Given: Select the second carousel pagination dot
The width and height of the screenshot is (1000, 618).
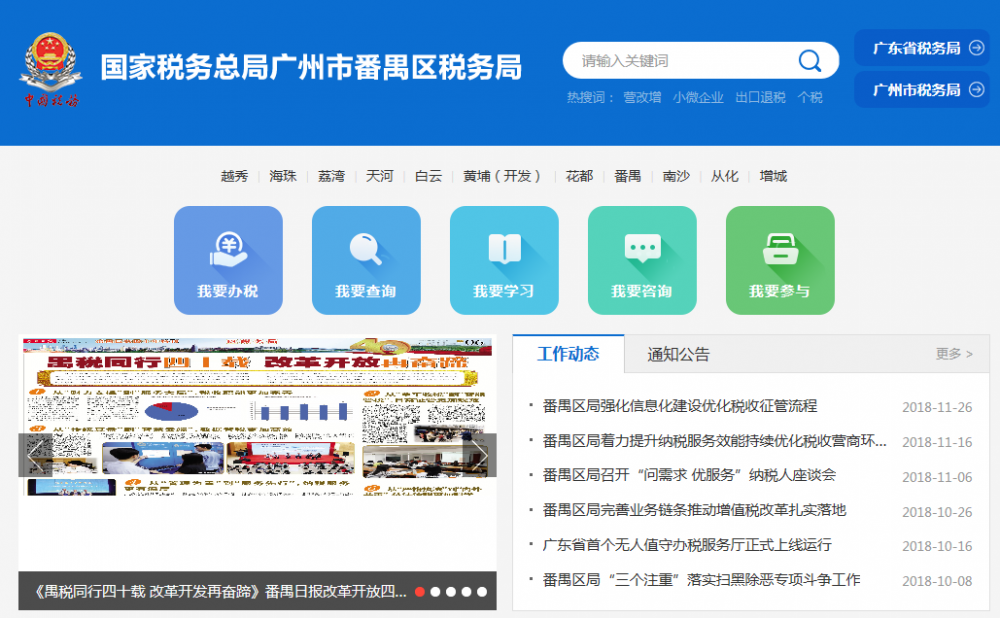Looking at the screenshot, I should click(x=435, y=591).
